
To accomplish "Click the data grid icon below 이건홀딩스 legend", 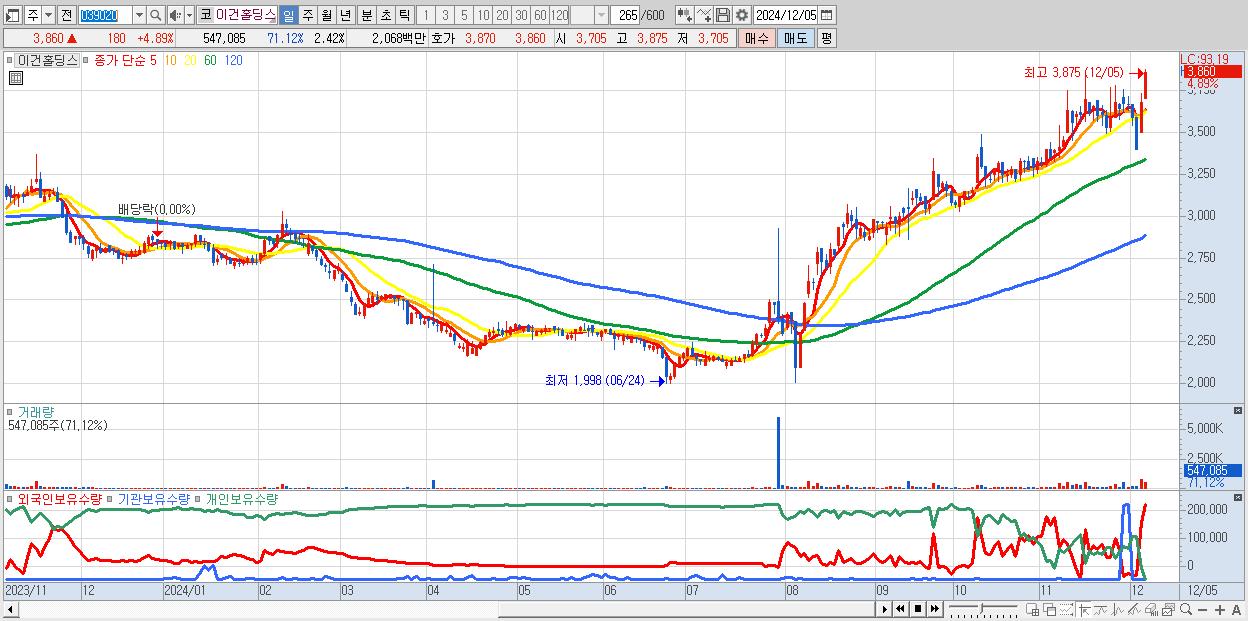I will pos(15,78).
